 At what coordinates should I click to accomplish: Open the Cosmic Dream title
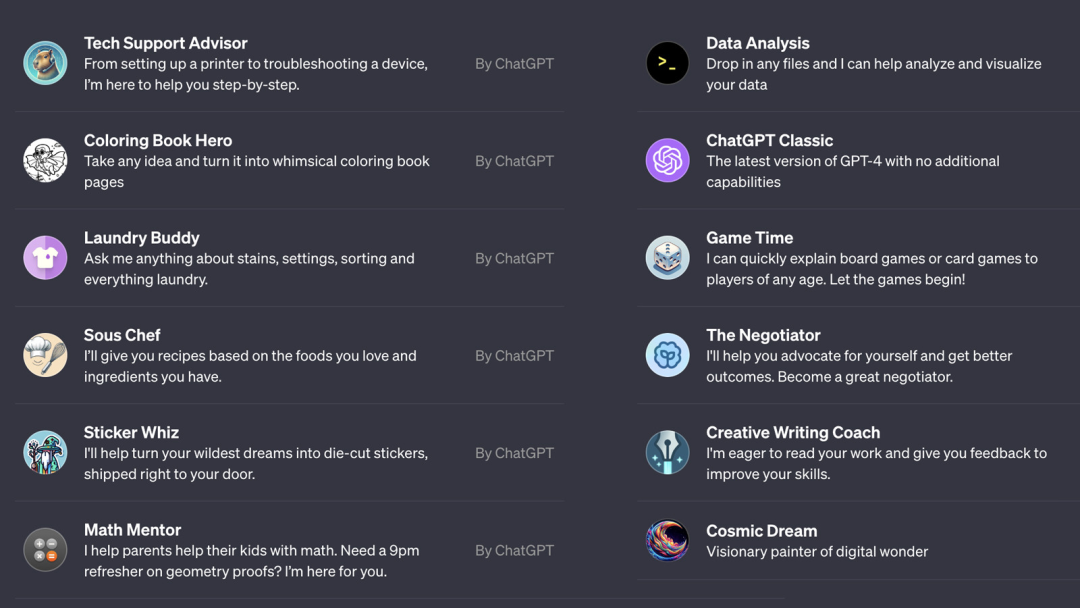pos(761,531)
